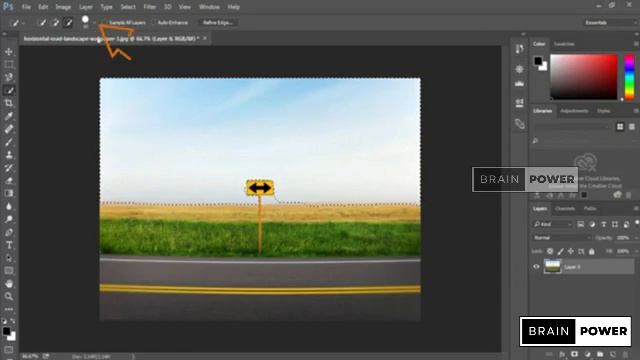This screenshot has width=640, height=360.
Task: Click the Refine Edge button
Action: [x=217, y=23]
